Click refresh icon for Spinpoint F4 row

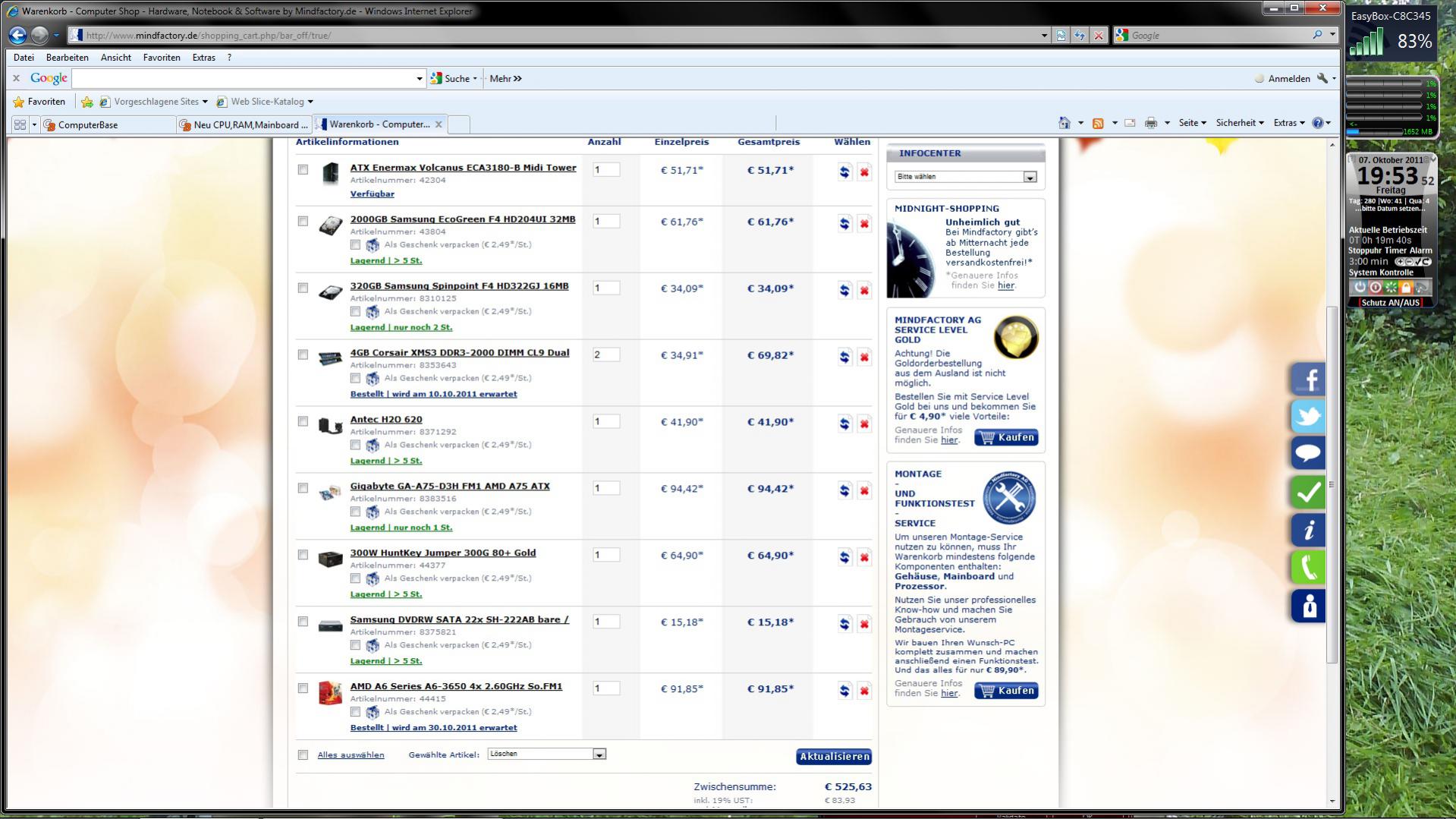point(844,291)
